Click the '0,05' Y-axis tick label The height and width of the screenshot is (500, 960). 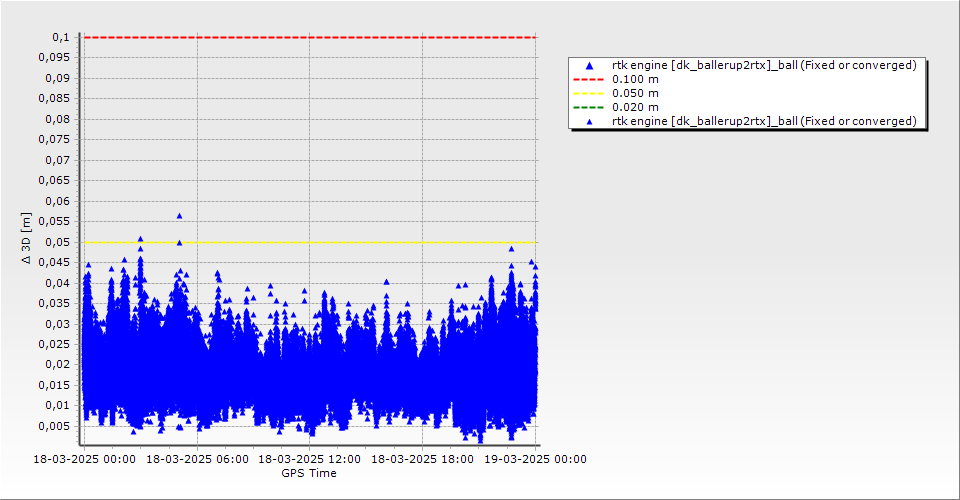pyautogui.click(x=58, y=242)
